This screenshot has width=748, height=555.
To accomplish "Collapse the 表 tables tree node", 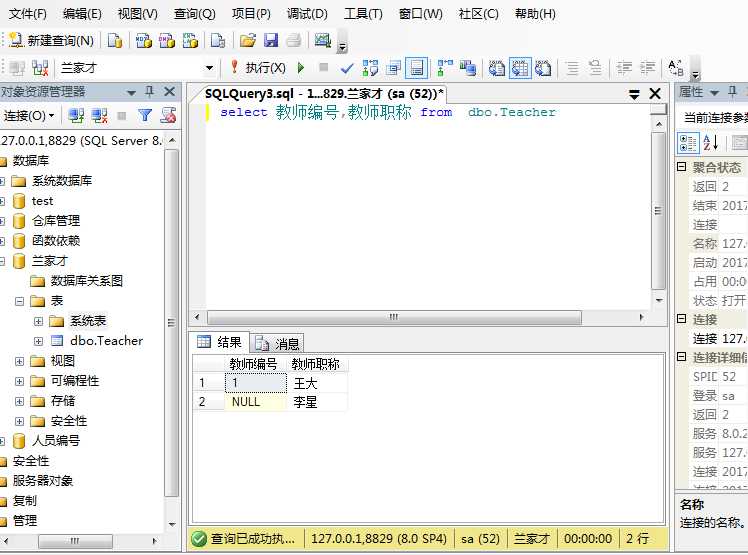I will point(20,301).
